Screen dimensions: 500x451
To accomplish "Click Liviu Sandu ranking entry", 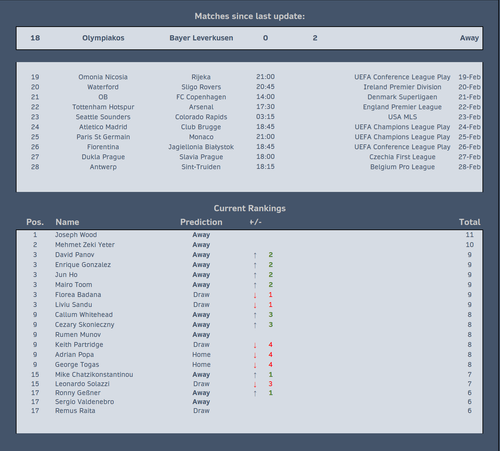I will pos(74,305).
